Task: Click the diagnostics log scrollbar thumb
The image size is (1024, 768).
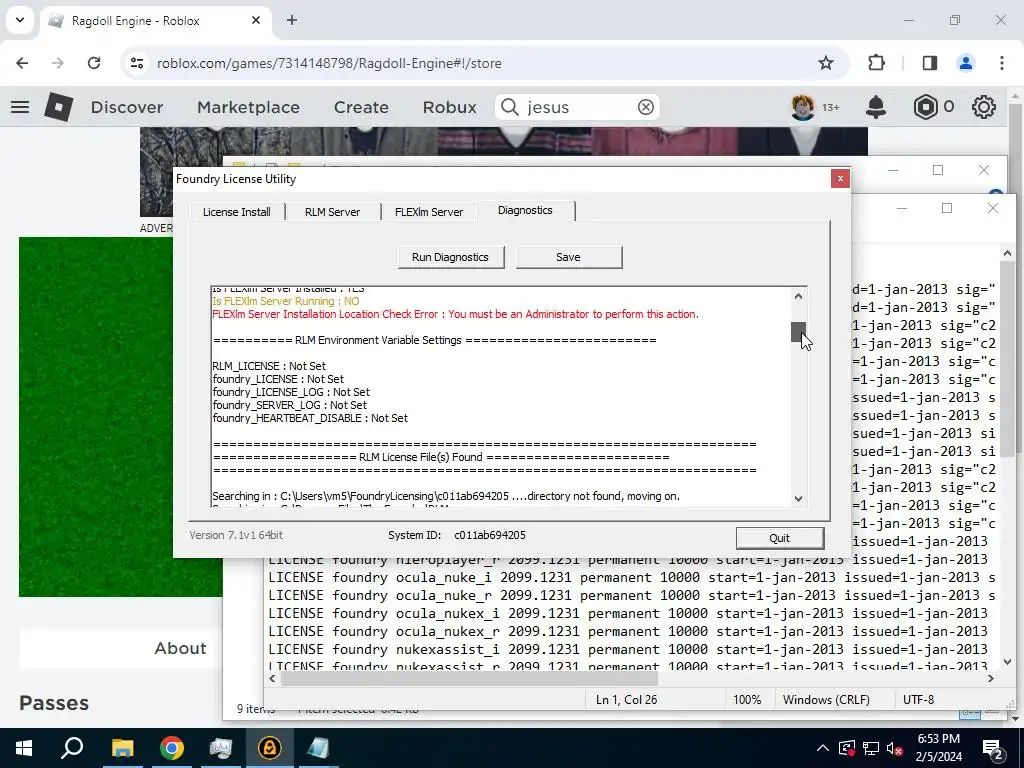Action: click(798, 331)
